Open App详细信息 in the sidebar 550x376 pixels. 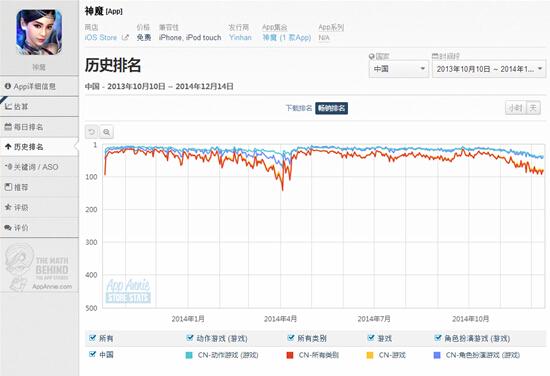(39, 86)
